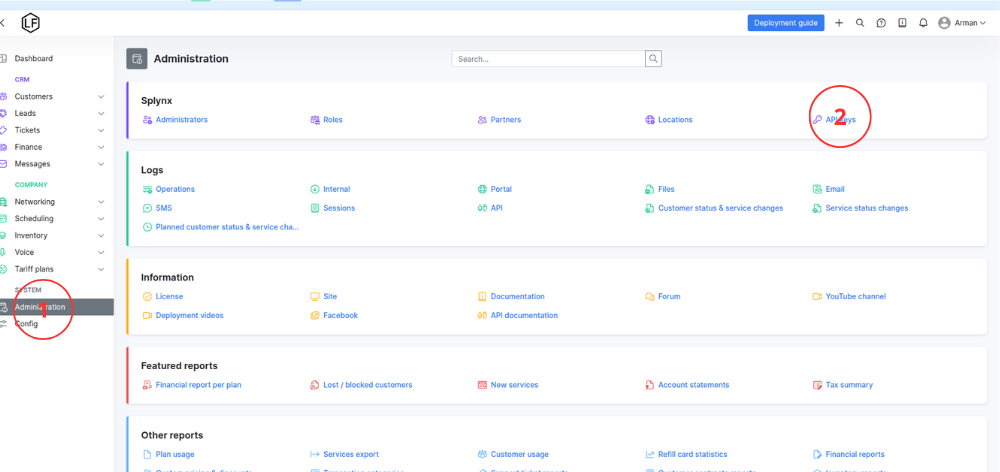This screenshot has width=1000, height=472.
Task: Click the LF logo icon
Action: (31, 23)
